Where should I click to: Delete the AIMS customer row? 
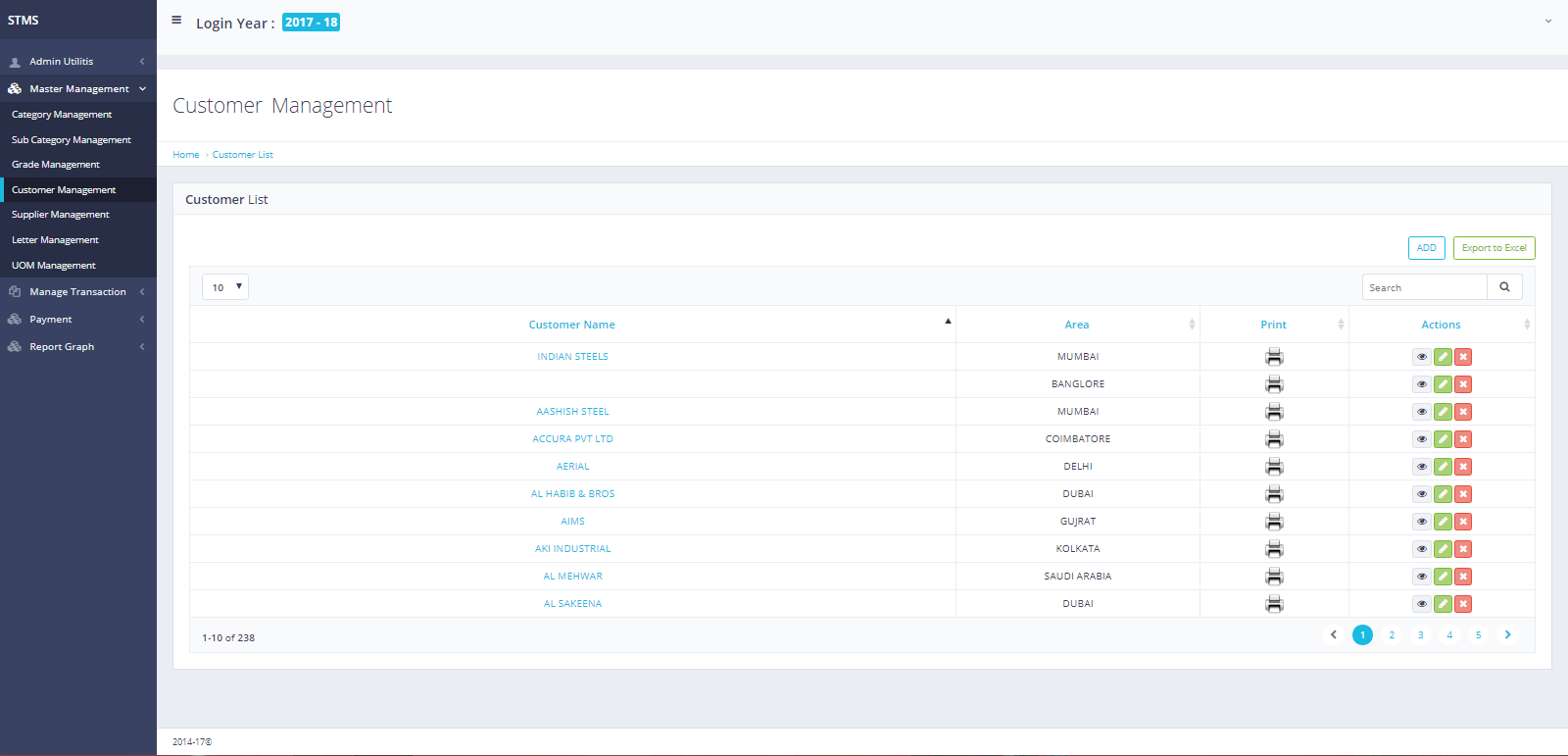[x=1463, y=522]
